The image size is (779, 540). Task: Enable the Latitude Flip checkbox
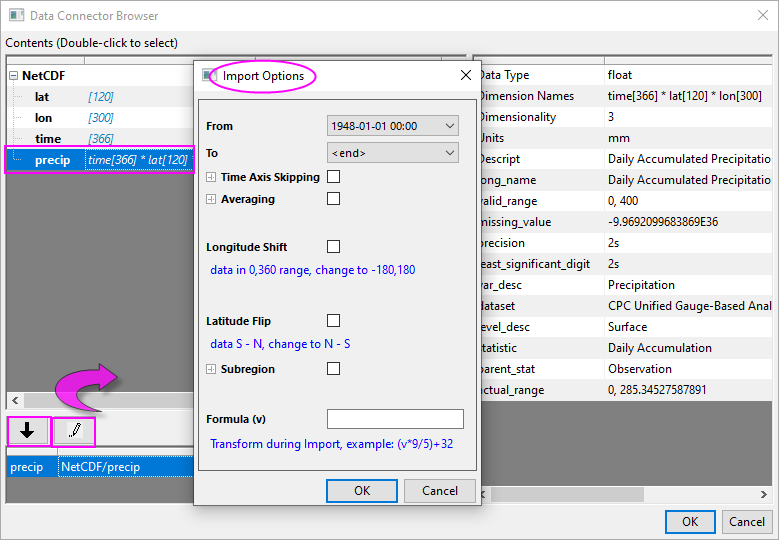(333, 321)
